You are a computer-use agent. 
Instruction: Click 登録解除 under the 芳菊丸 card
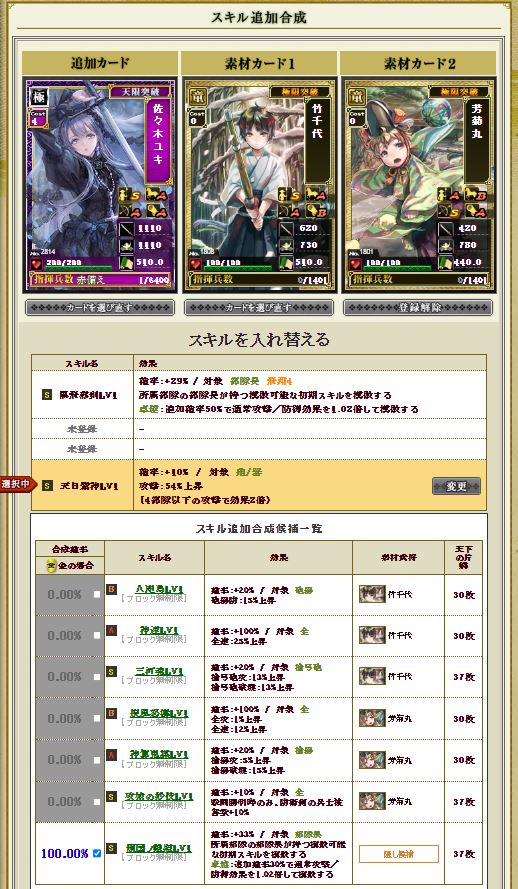[x=418, y=308]
